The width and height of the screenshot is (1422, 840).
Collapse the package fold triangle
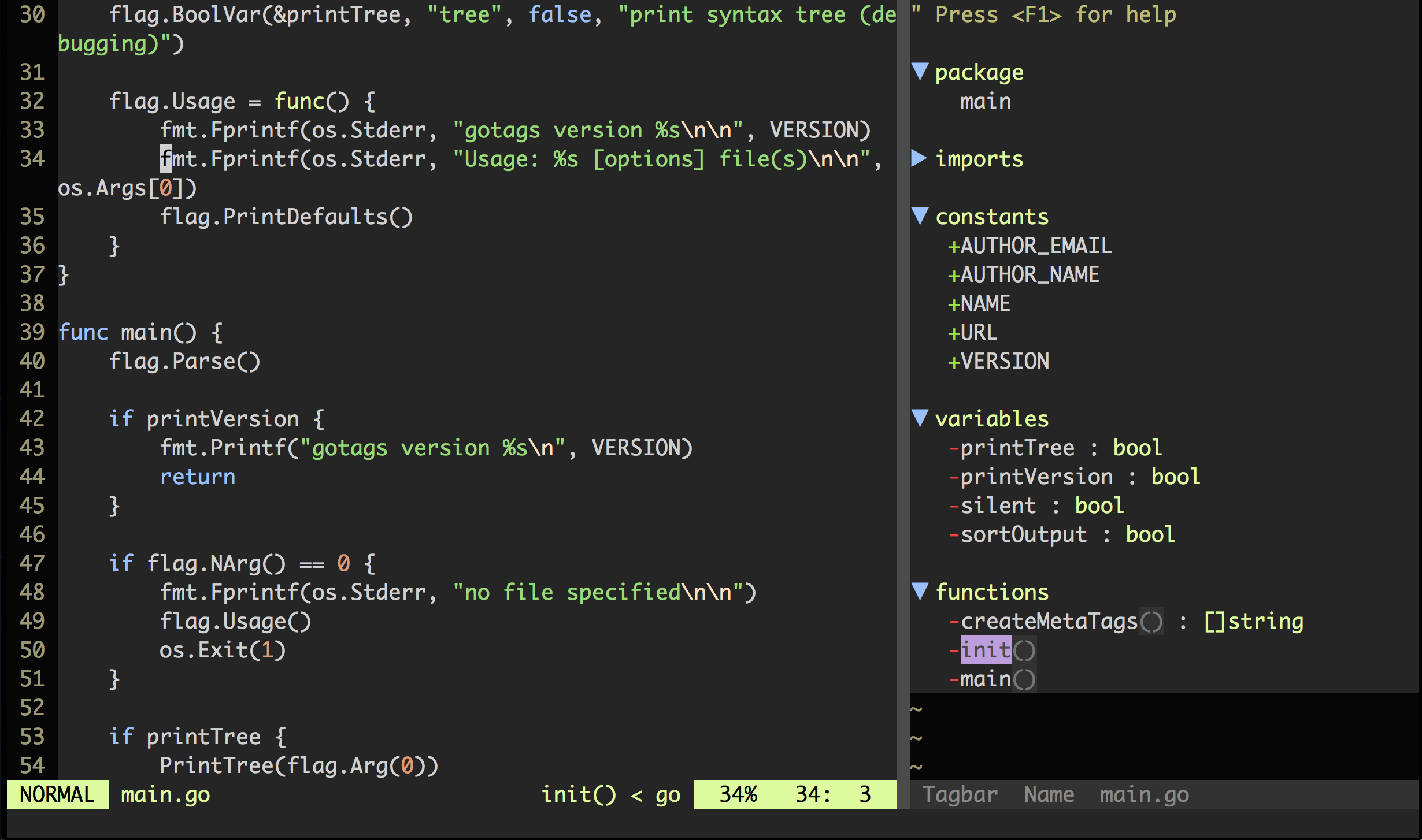pos(920,72)
